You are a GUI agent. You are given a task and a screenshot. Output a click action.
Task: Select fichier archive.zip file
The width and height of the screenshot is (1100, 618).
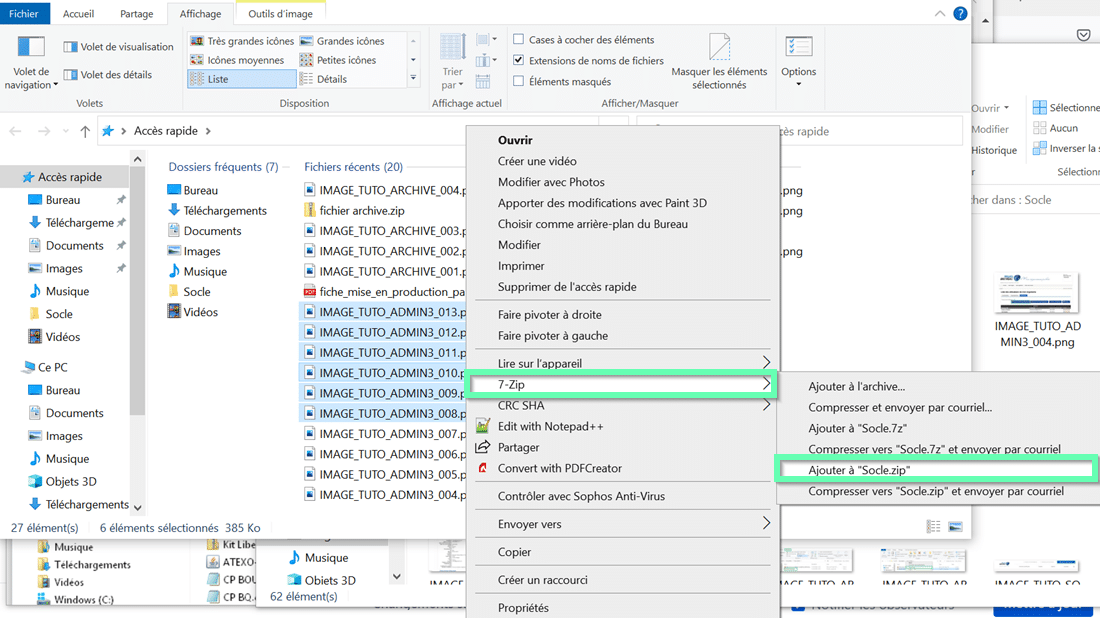pos(354,210)
